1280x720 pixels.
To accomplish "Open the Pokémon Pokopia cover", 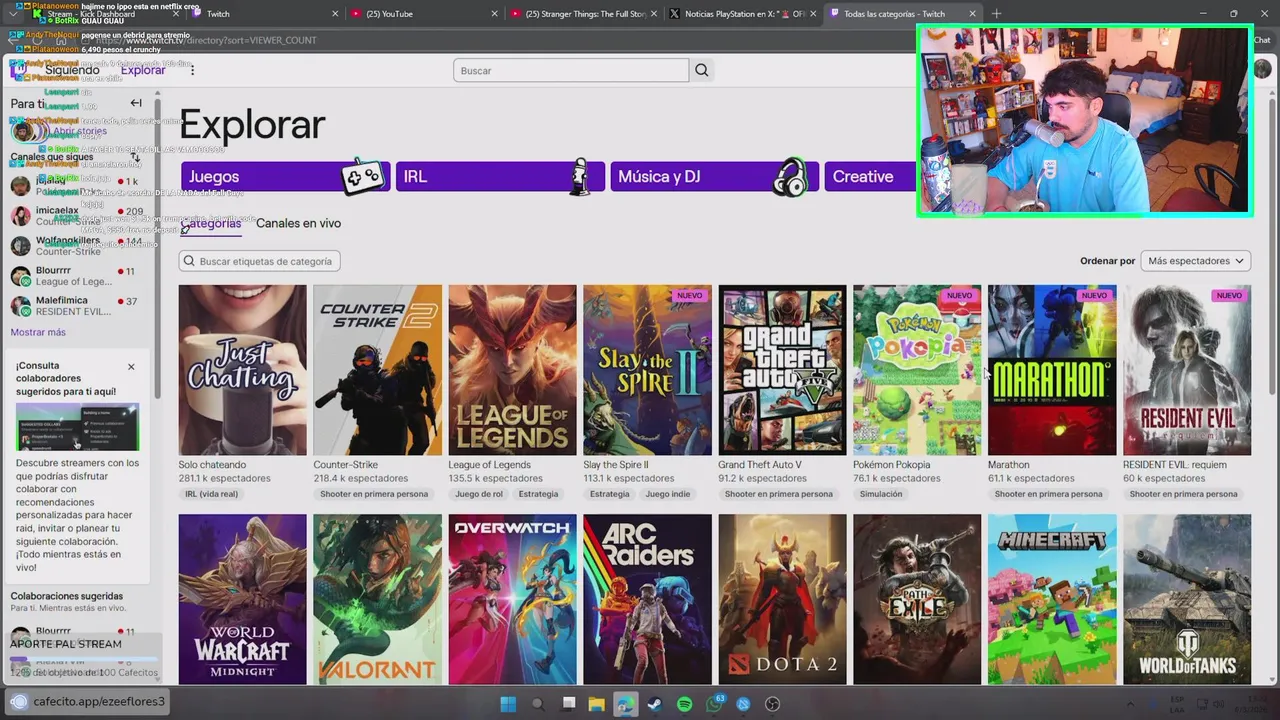I will [x=917, y=370].
